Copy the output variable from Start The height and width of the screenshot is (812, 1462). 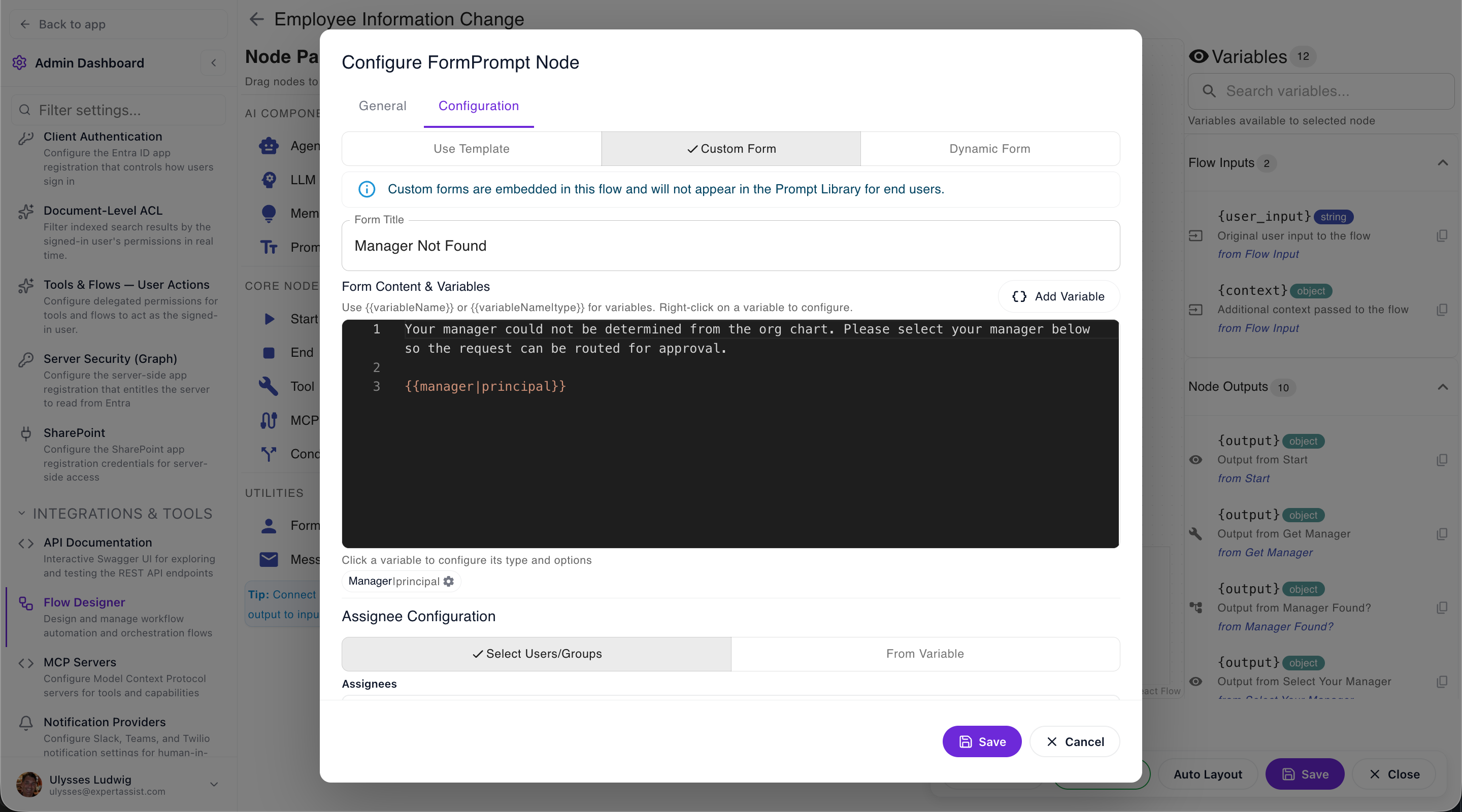1442,460
